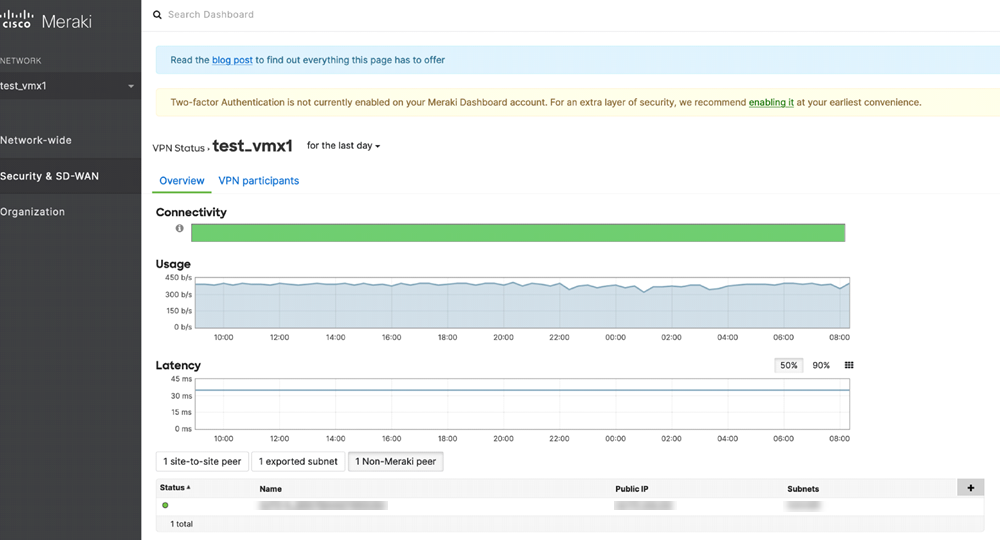The height and width of the screenshot is (540, 1000).
Task: Select 90% latency percentile
Action: pos(821,366)
